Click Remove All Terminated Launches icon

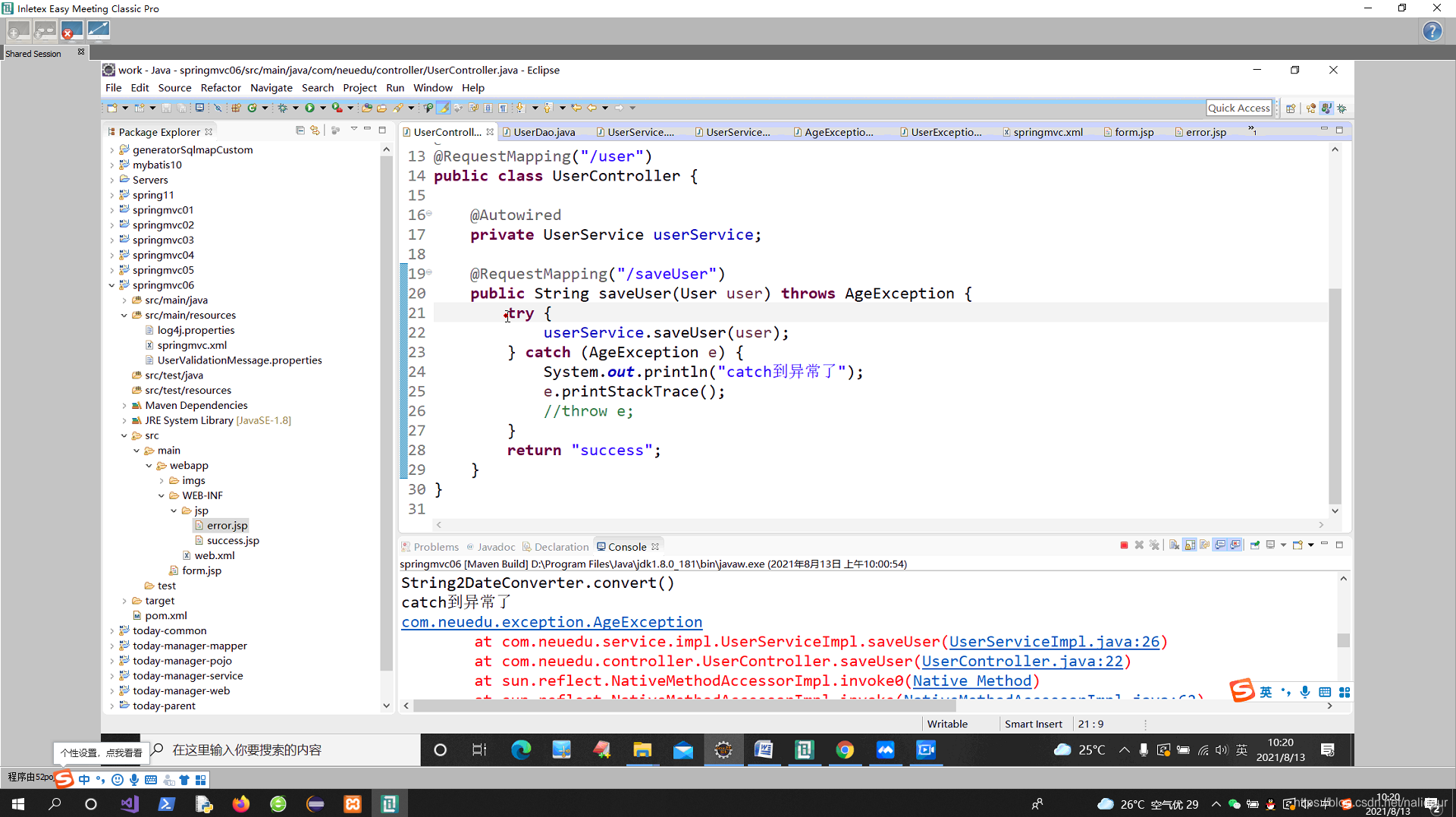click(1154, 545)
